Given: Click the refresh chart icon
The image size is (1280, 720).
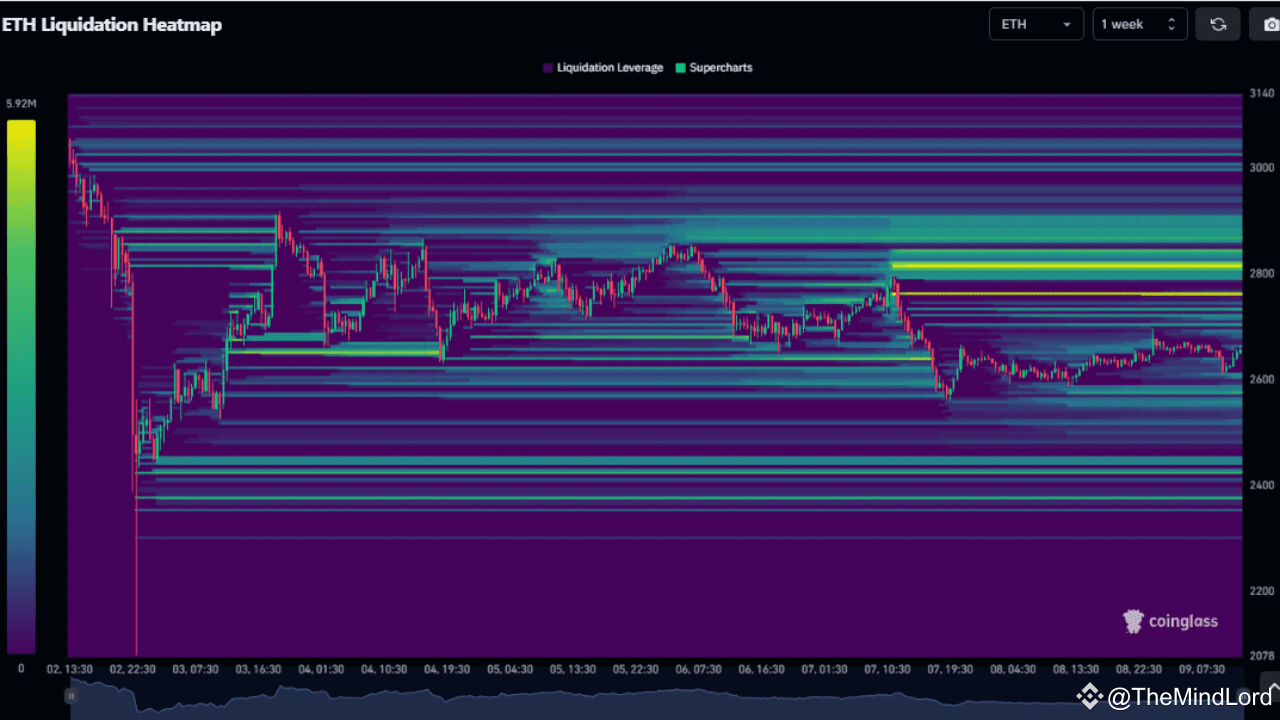Looking at the screenshot, I should point(1217,23).
